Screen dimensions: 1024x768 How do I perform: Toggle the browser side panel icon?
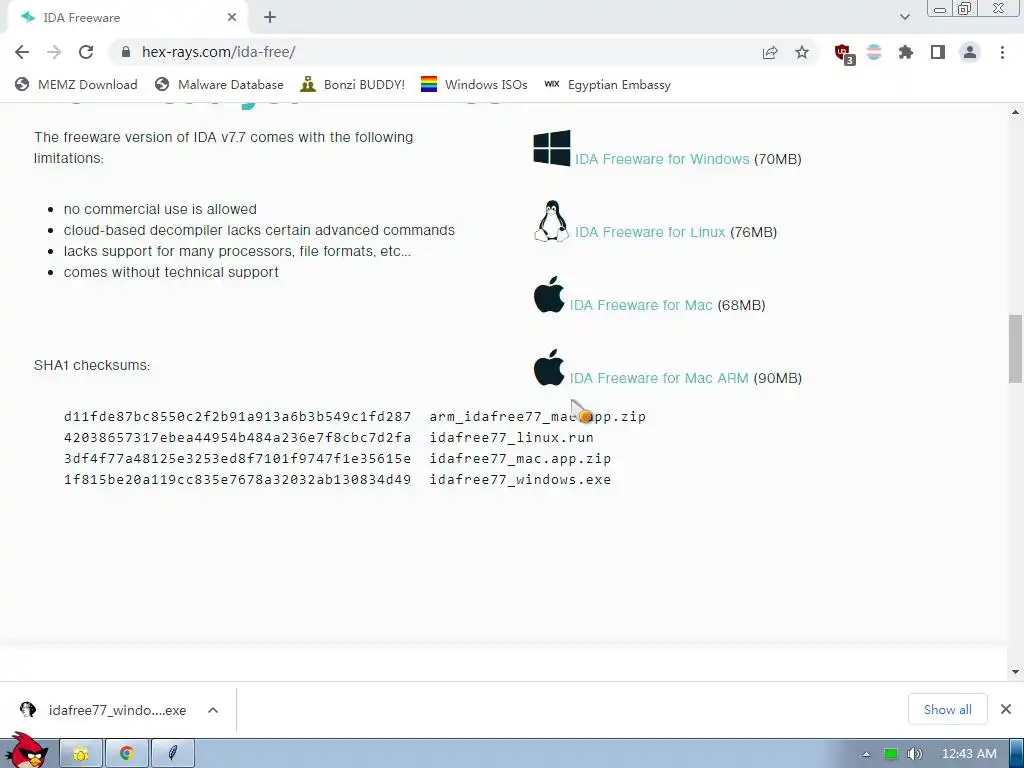click(938, 52)
